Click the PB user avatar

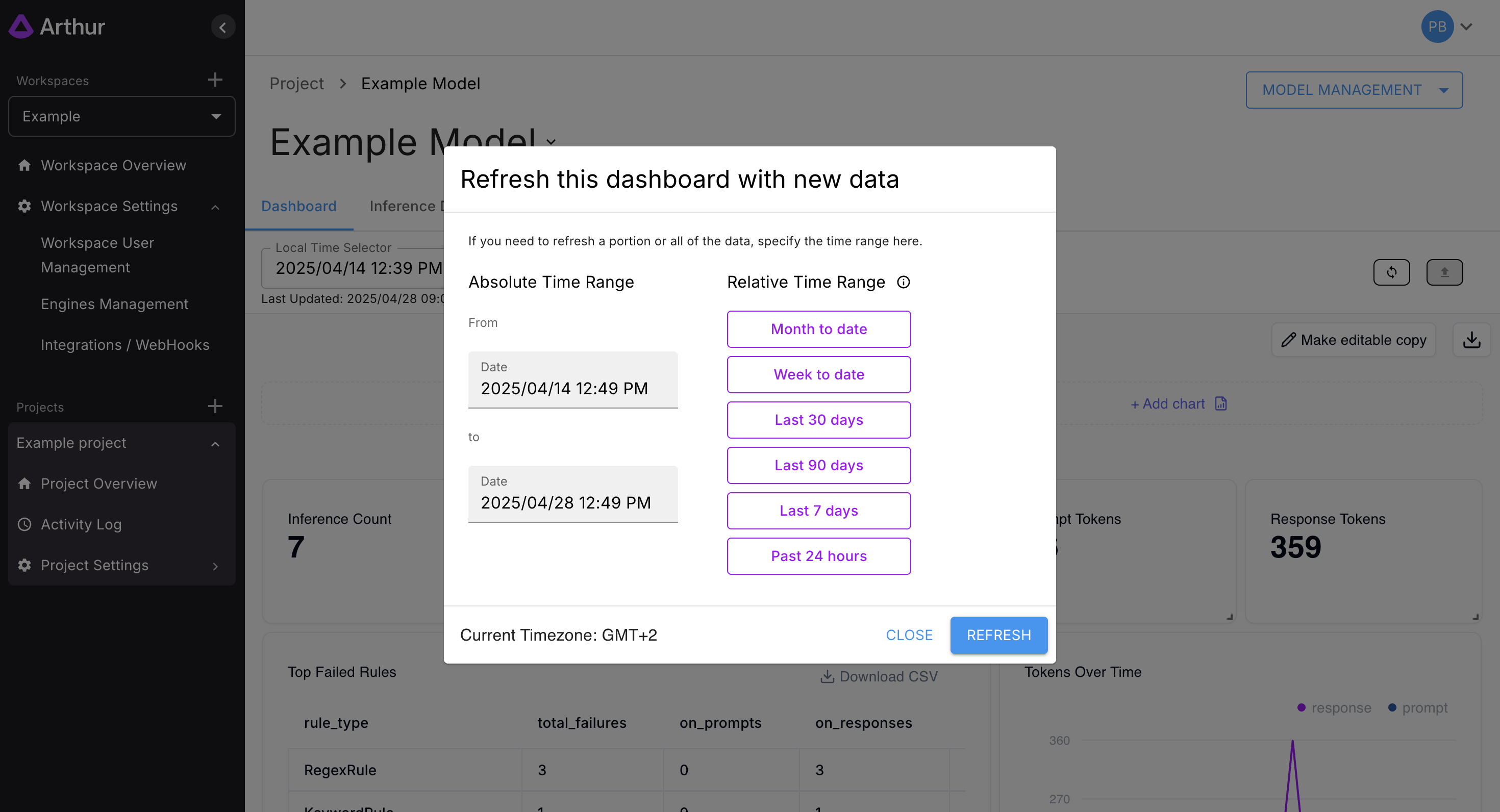[1437, 27]
